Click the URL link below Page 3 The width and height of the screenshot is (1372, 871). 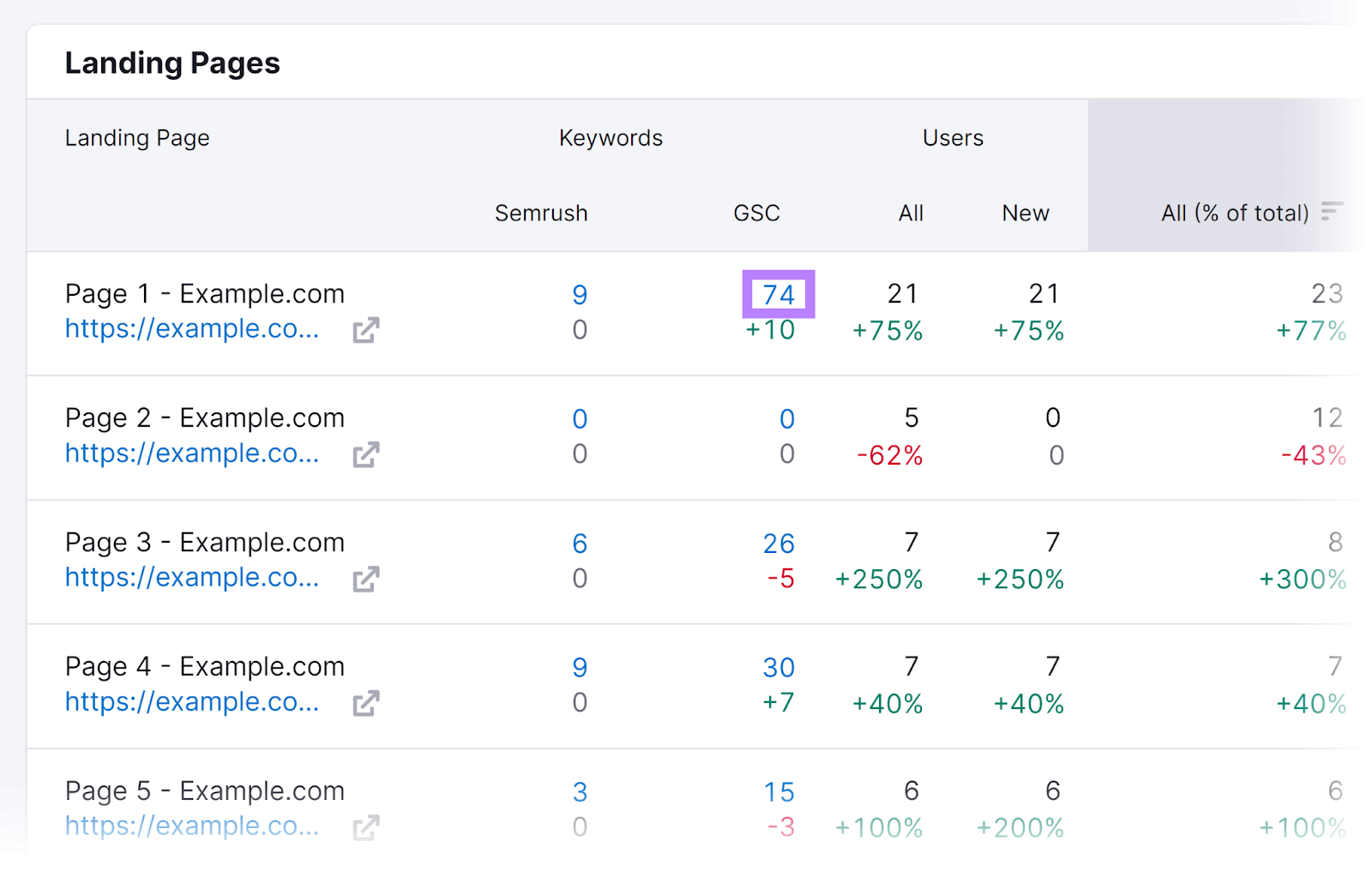click(x=190, y=578)
